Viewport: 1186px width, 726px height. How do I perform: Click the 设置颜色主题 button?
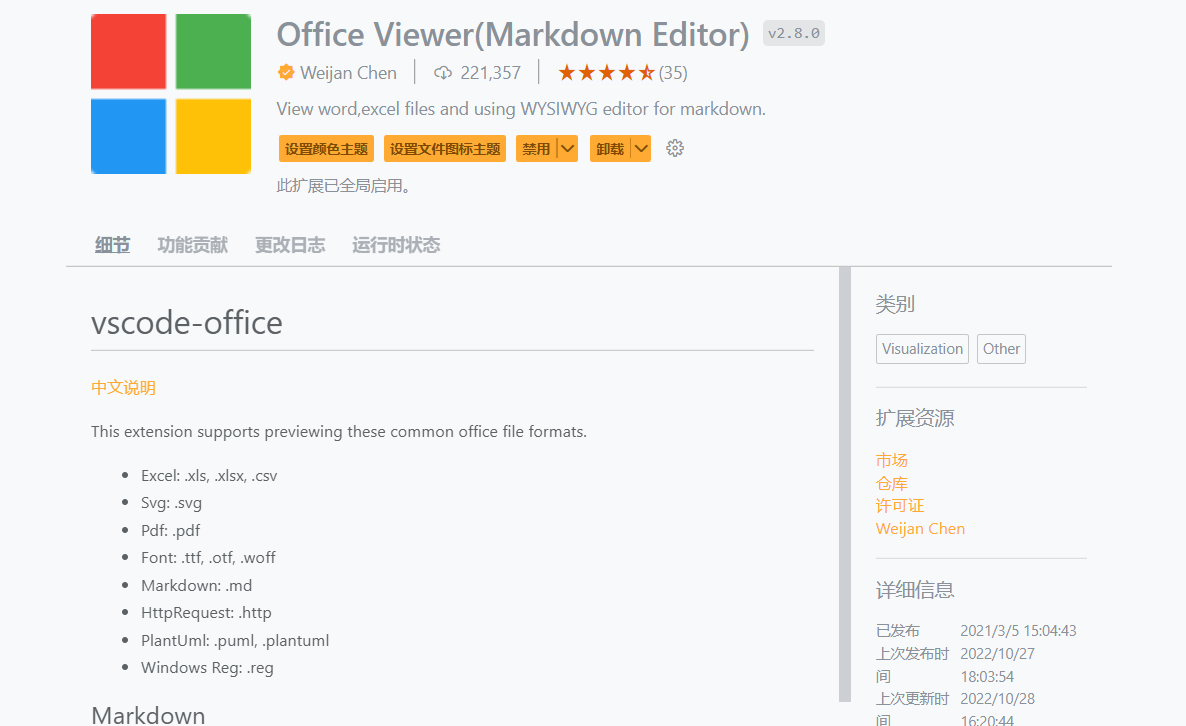pos(326,149)
